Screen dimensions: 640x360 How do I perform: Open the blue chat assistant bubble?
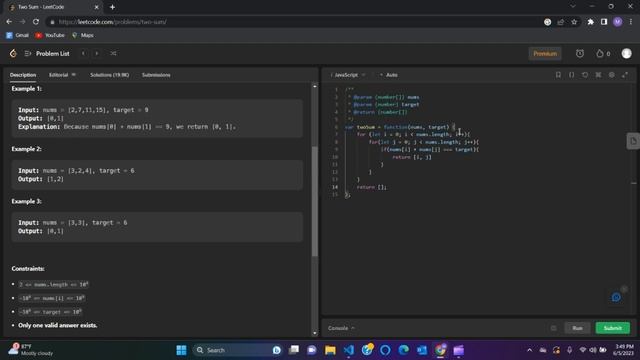coord(616,298)
